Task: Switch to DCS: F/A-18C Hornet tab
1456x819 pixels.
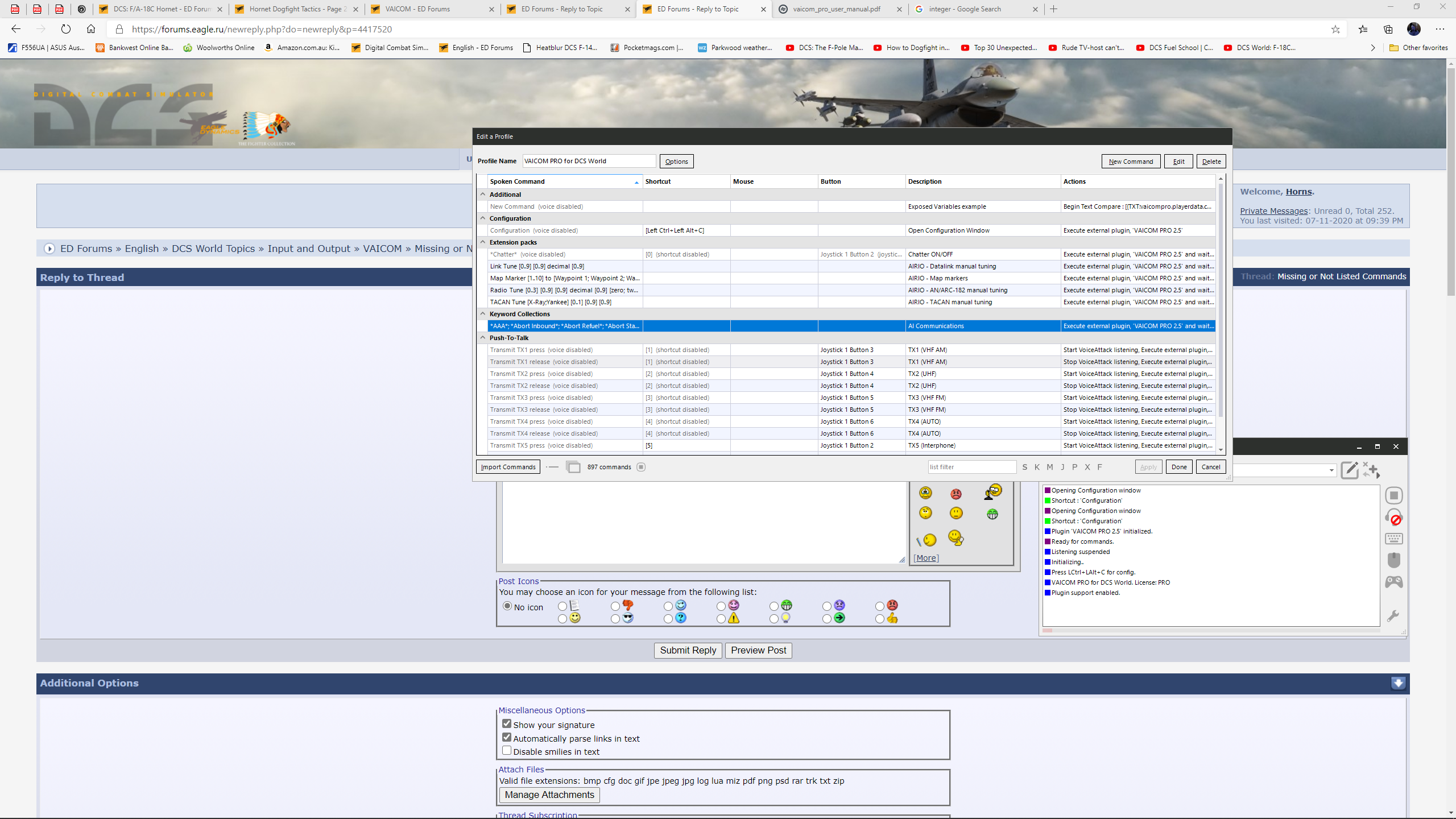Action: pyautogui.click(x=160, y=9)
